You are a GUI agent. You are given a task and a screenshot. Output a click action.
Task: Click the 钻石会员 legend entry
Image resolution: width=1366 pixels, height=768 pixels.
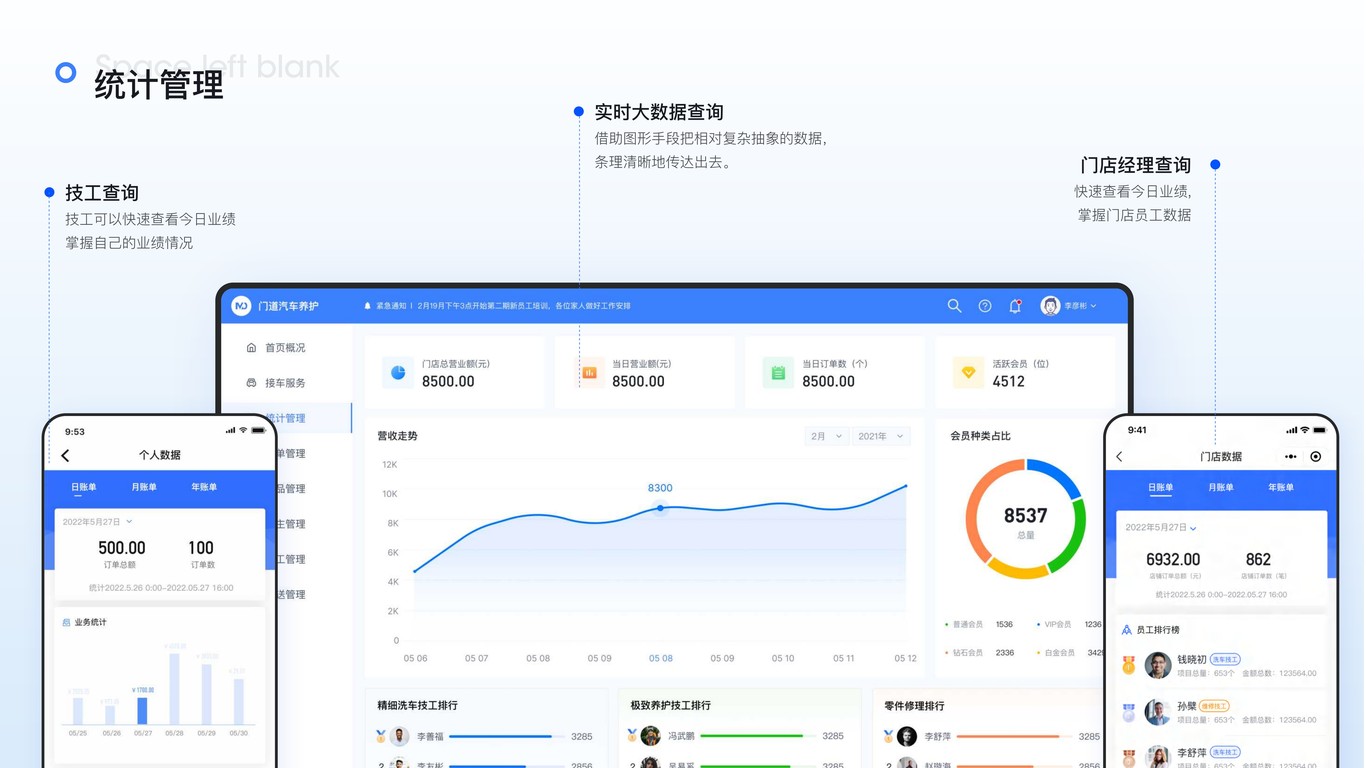pyautogui.click(x=979, y=653)
